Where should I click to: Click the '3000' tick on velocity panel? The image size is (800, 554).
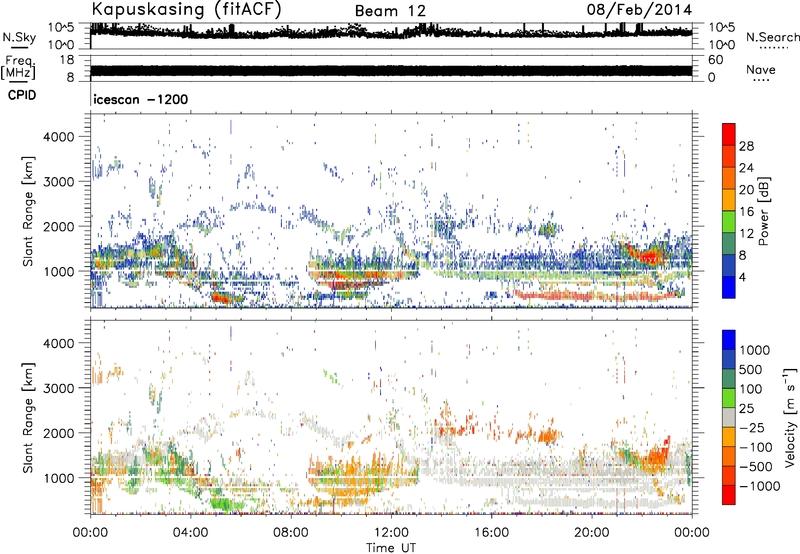click(x=58, y=388)
